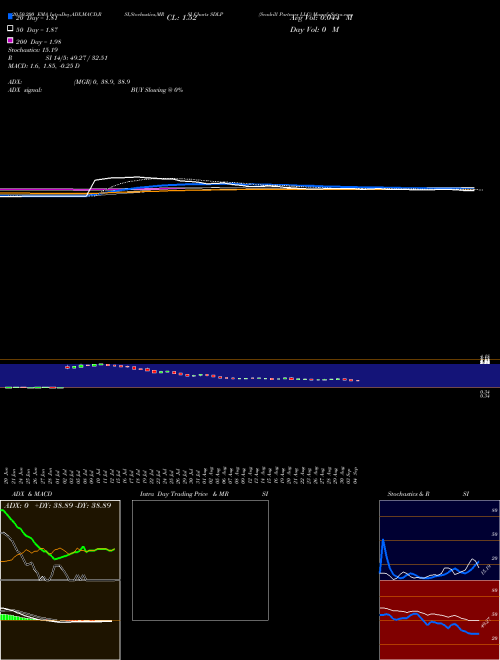The image size is (500, 660).
Task: Click the 'BUY Slowing @ 0%' signal text
Action: pyautogui.click(x=157, y=90)
